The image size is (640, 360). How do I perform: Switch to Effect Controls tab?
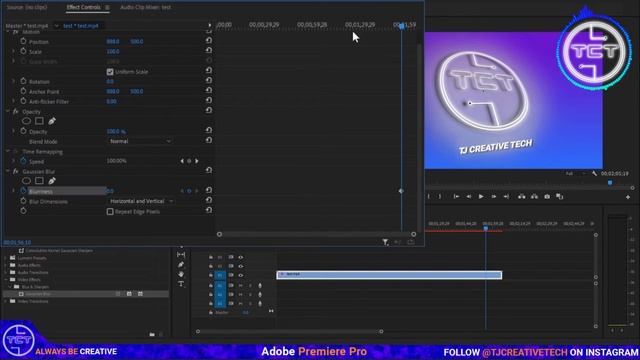pyautogui.click(x=83, y=7)
